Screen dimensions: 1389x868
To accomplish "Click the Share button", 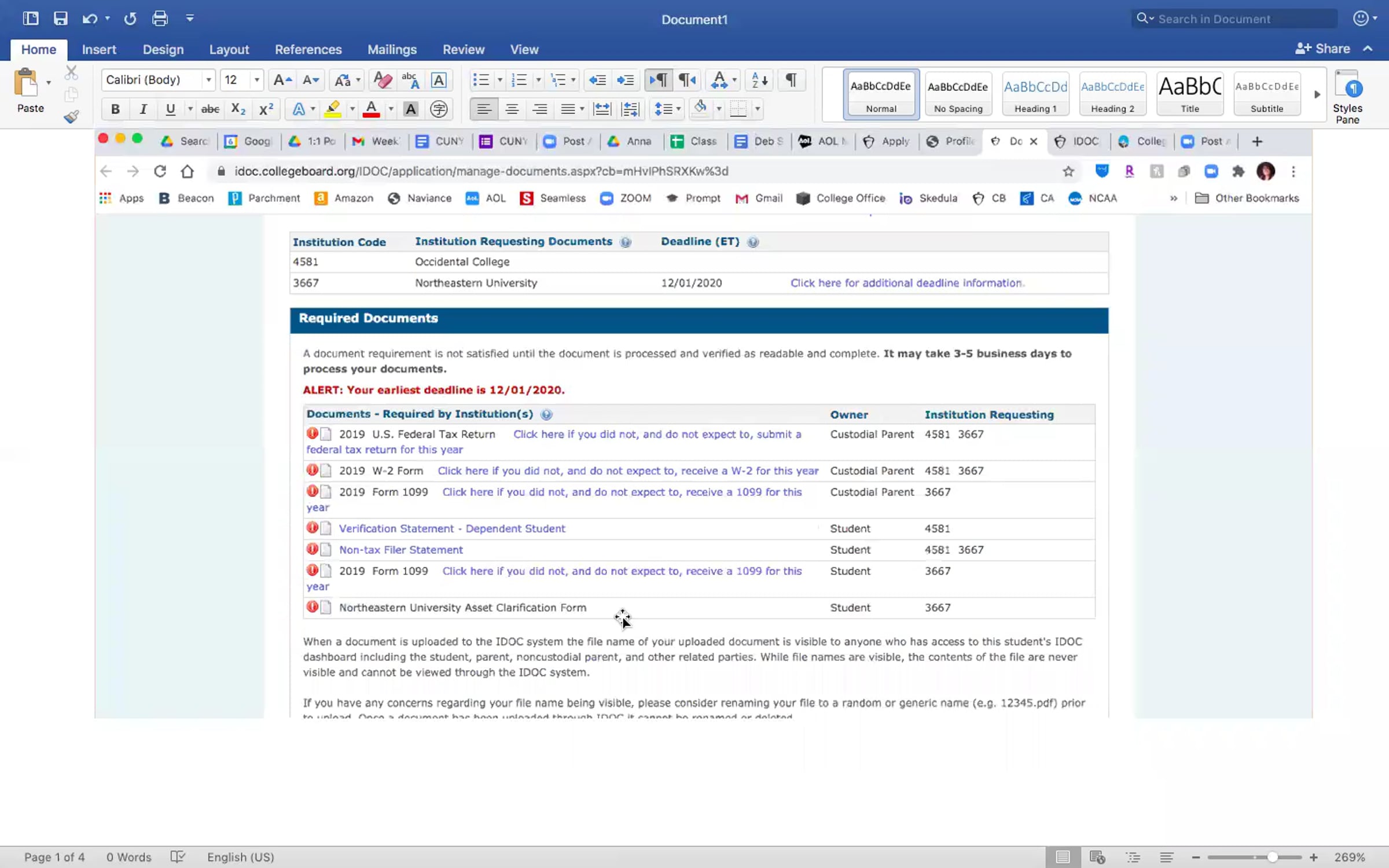I will click(x=1323, y=49).
